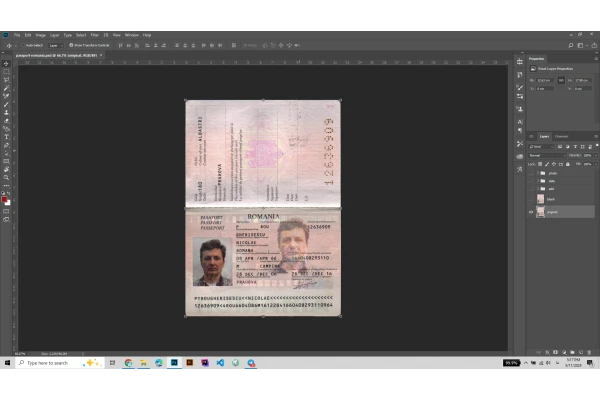Click the add layer mask icon
The height and width of the screenshot is (400, 600).
click(x=555, y=352)
